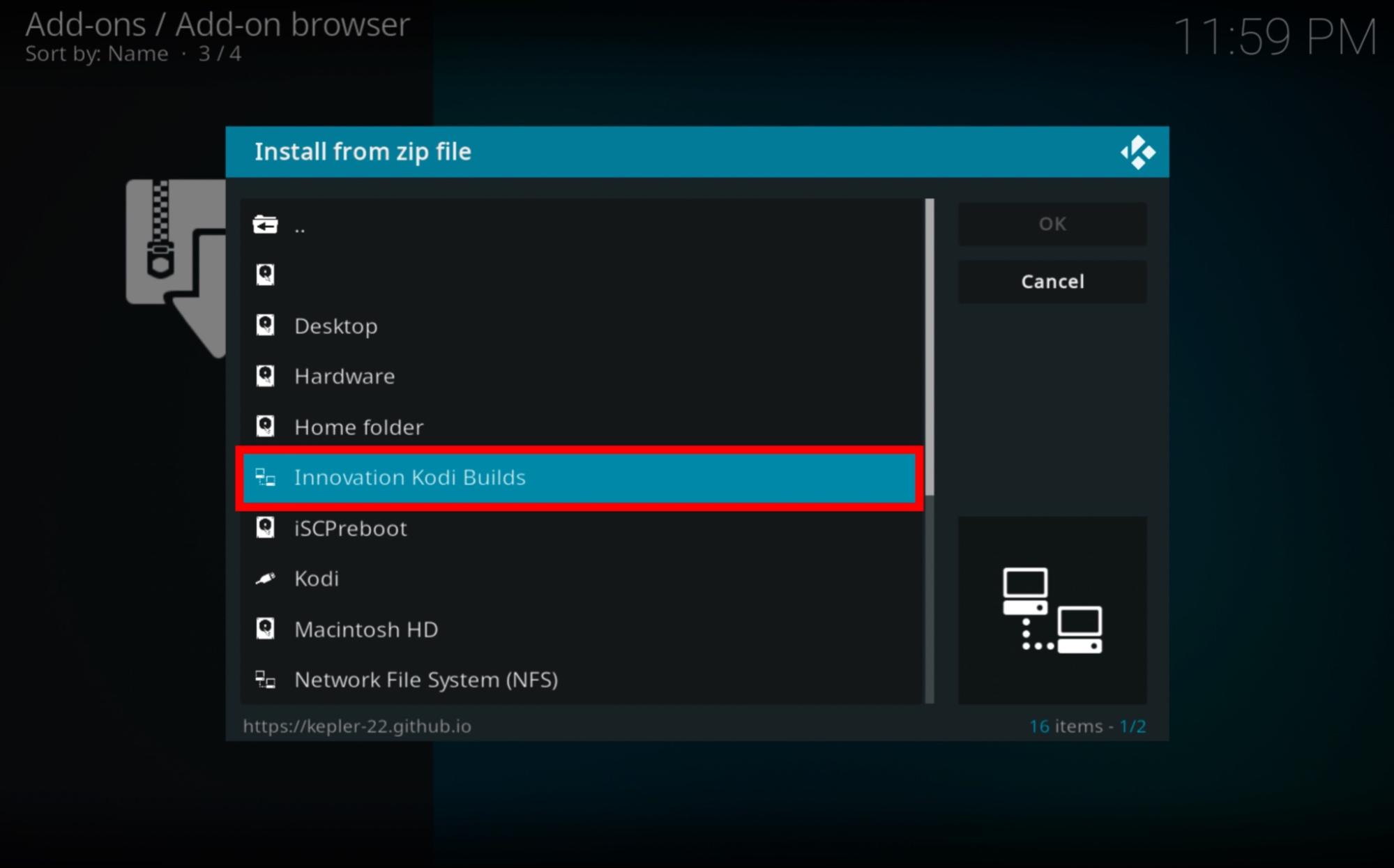Select the Kodi folder icon
This screenshot has width=1394, height=868.
click(265, 578)
